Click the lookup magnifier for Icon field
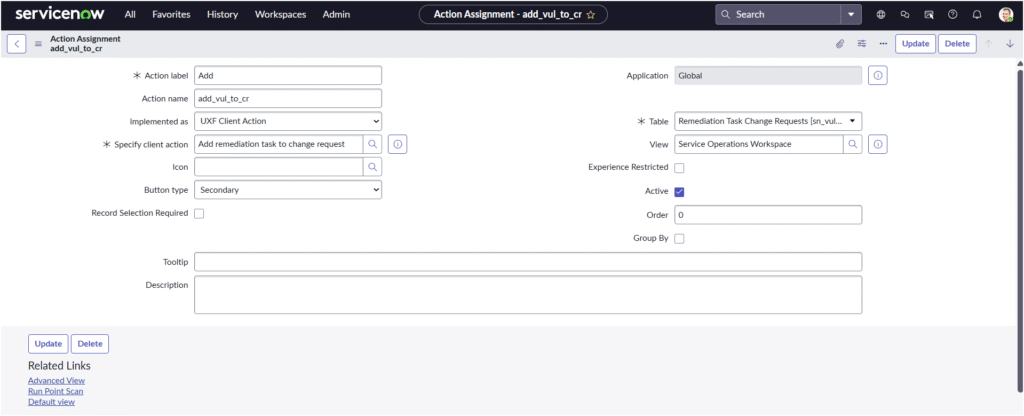1024x416 pixels. point(371,167)
